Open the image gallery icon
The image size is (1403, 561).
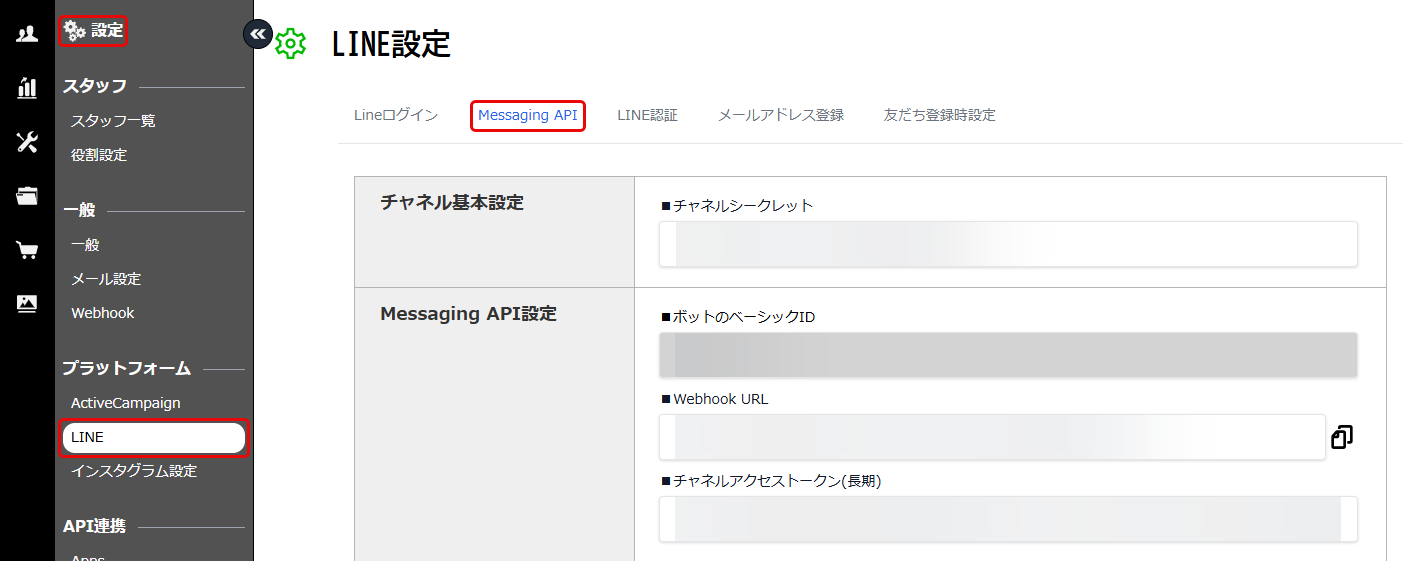coord(27,303)
